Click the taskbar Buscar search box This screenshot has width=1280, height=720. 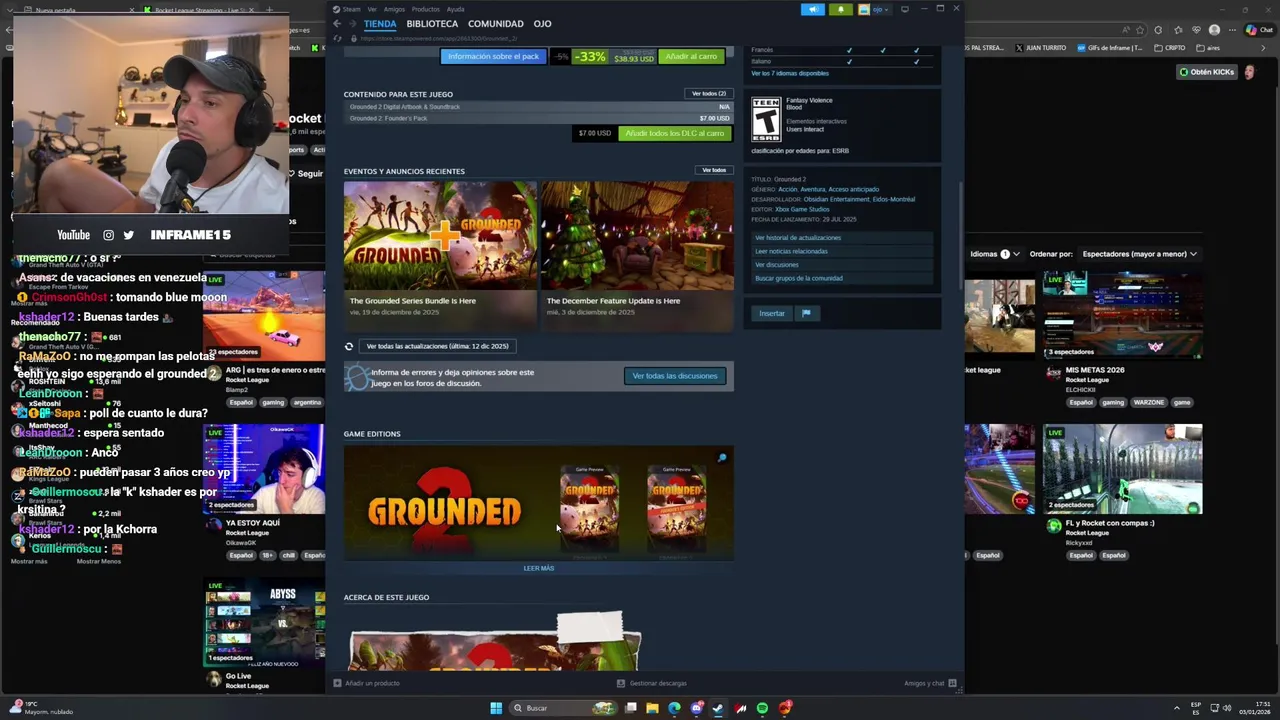click(563, 708)
